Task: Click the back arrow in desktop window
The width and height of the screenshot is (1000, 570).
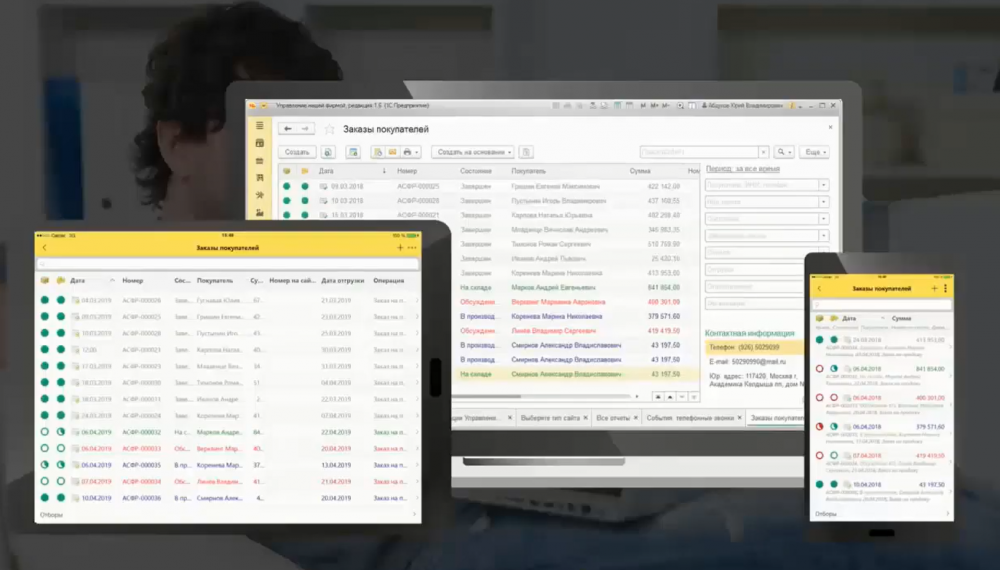Action: (288, 129)
